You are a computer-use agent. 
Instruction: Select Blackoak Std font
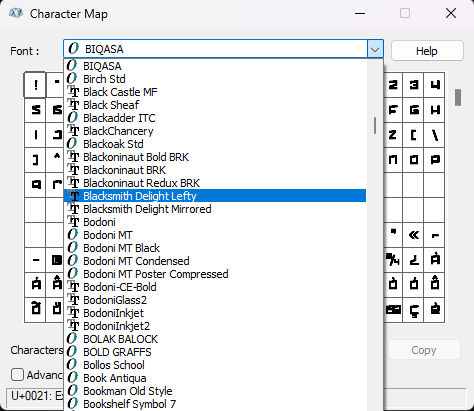pyautogui.click(x=215, y=144)
